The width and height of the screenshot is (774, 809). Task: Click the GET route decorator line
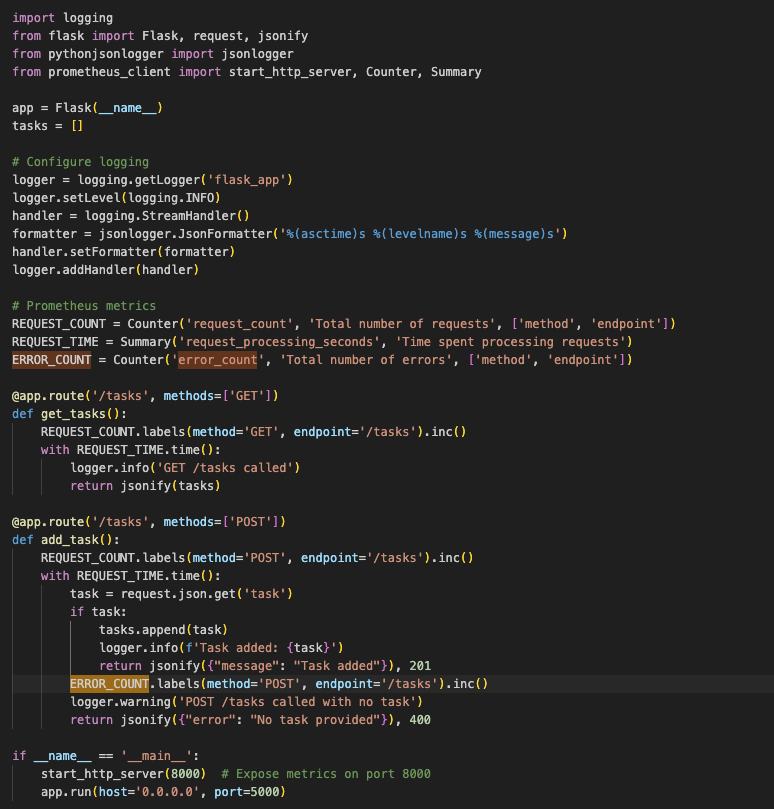[x=146, y=396]
